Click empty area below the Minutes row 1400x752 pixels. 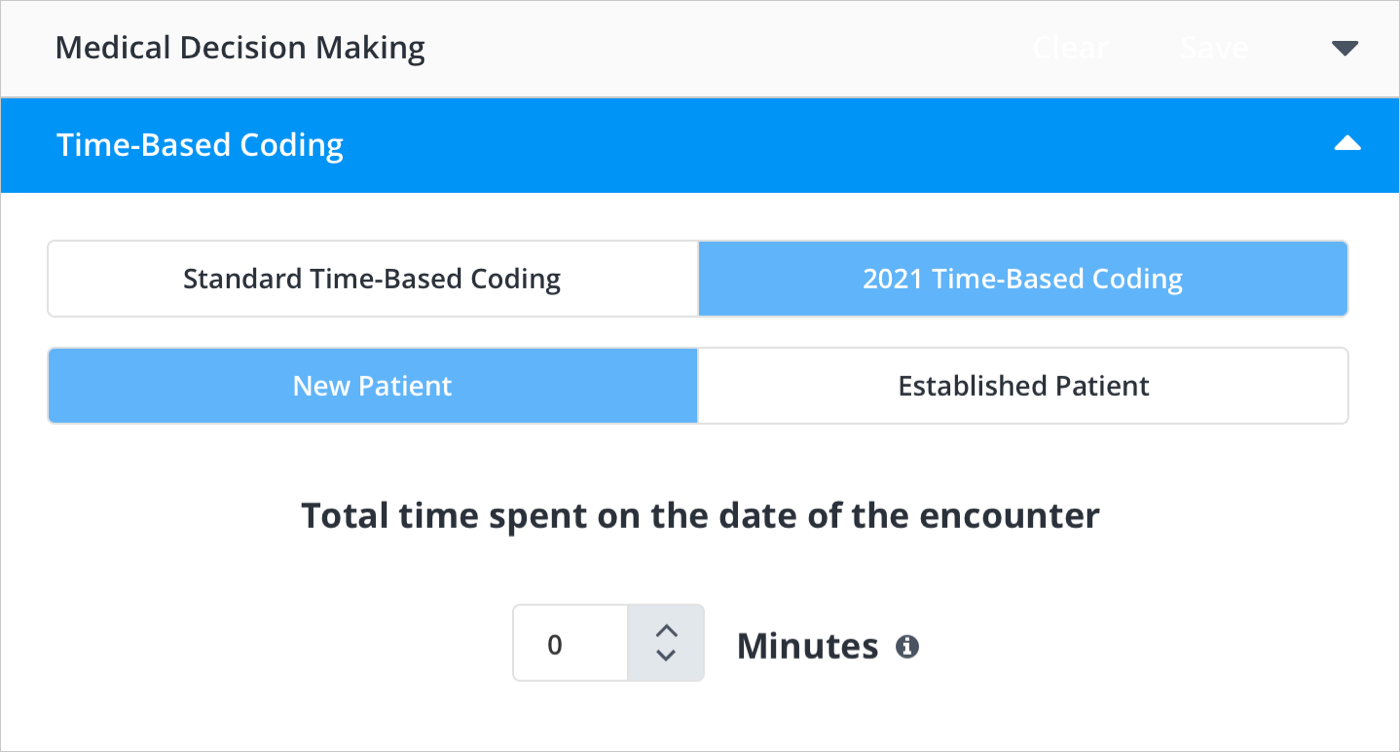coord(700,718)
